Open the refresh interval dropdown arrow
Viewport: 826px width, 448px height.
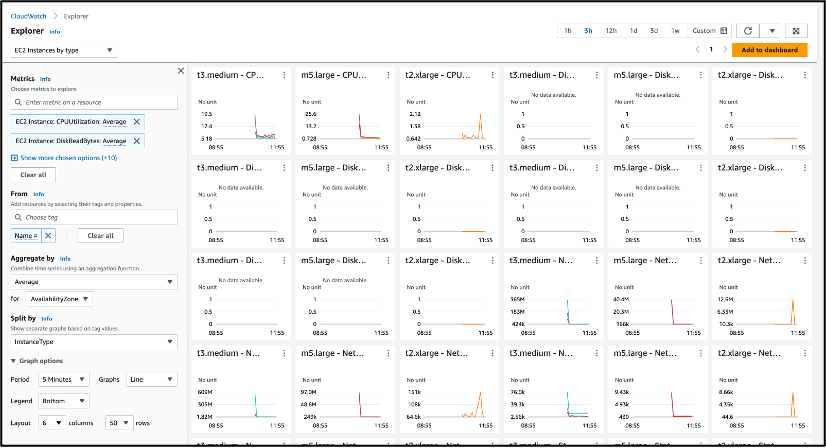[771, 31]
